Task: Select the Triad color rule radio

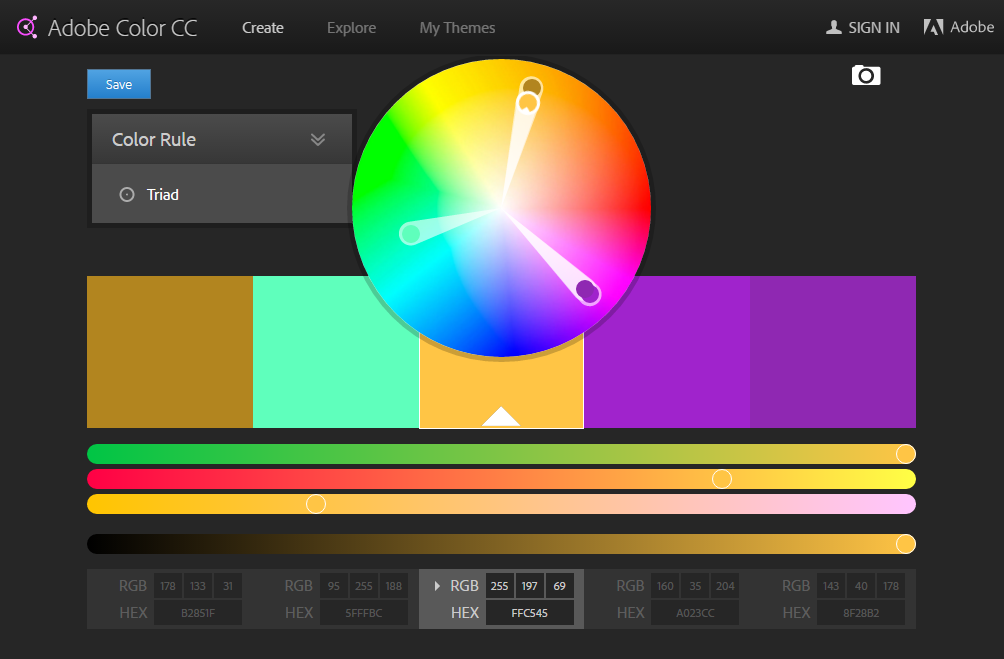Action: 127,194
